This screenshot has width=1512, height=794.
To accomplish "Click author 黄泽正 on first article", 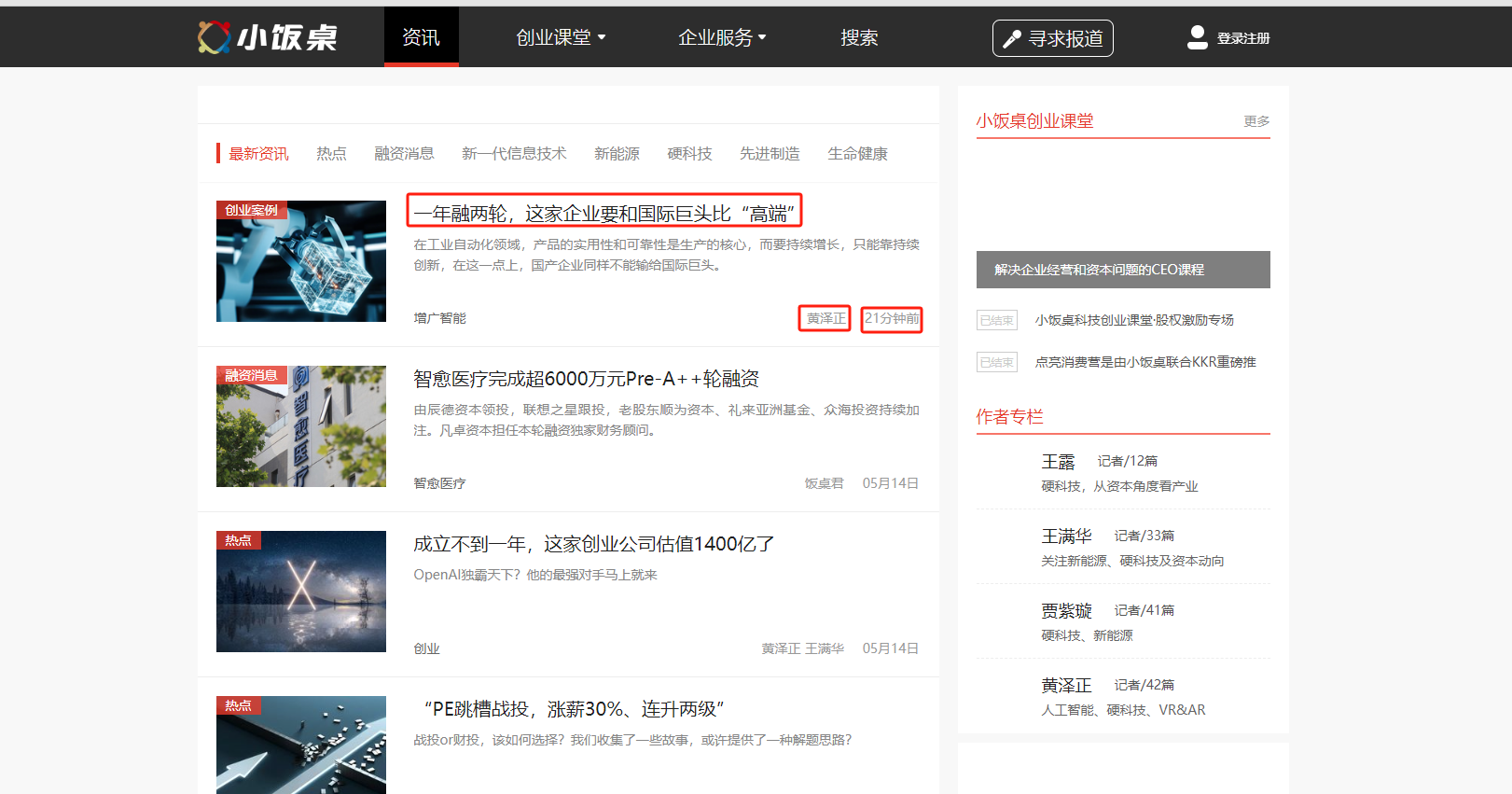I will coord(825,318).
